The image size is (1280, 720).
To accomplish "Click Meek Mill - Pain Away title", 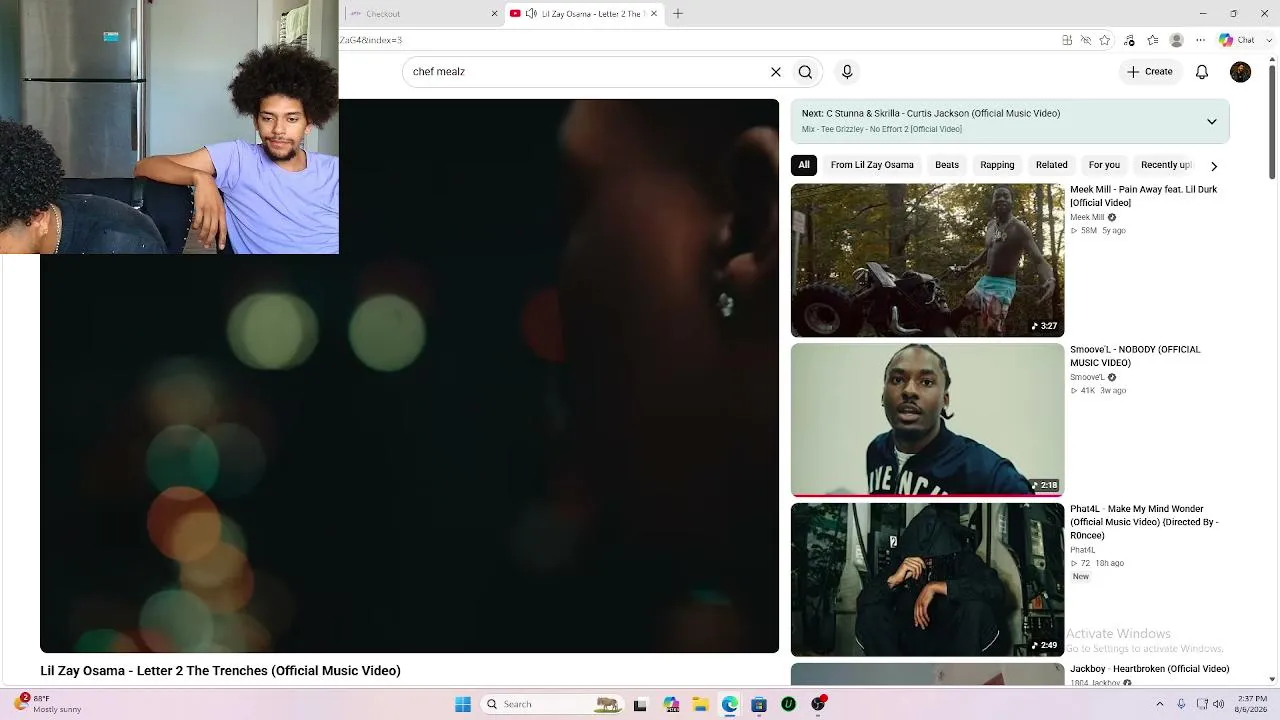I will (1144, 196).
